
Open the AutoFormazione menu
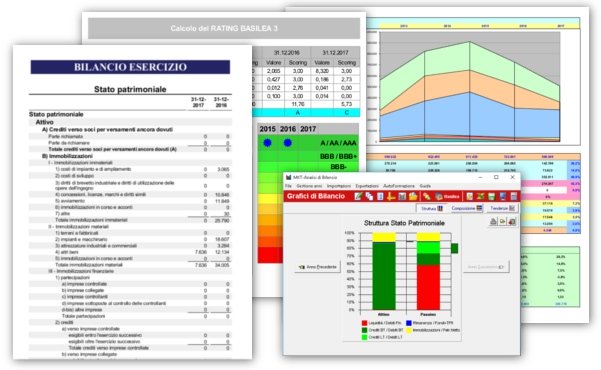point(399,186)
